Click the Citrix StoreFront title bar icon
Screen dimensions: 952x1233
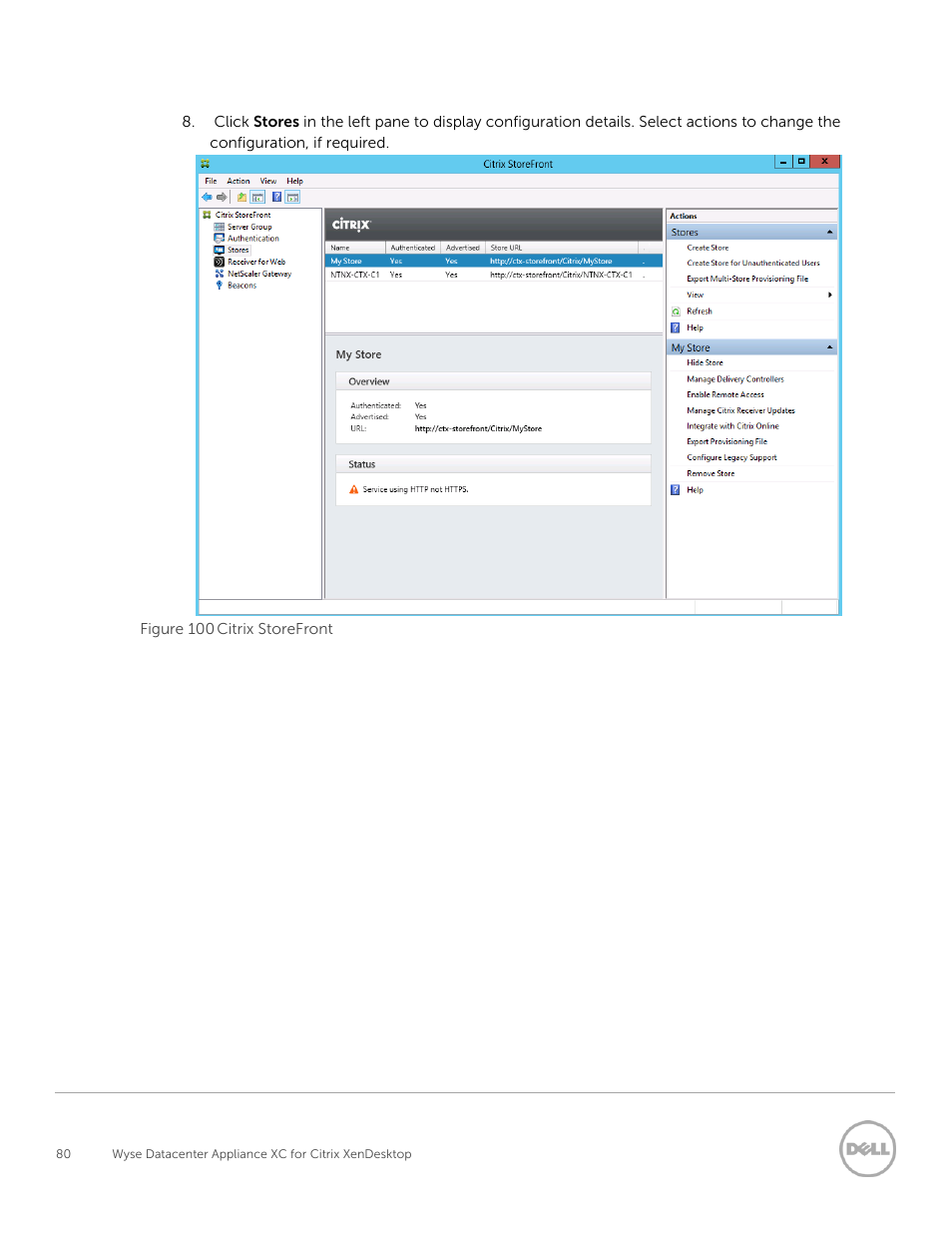[x=205, y=164]
